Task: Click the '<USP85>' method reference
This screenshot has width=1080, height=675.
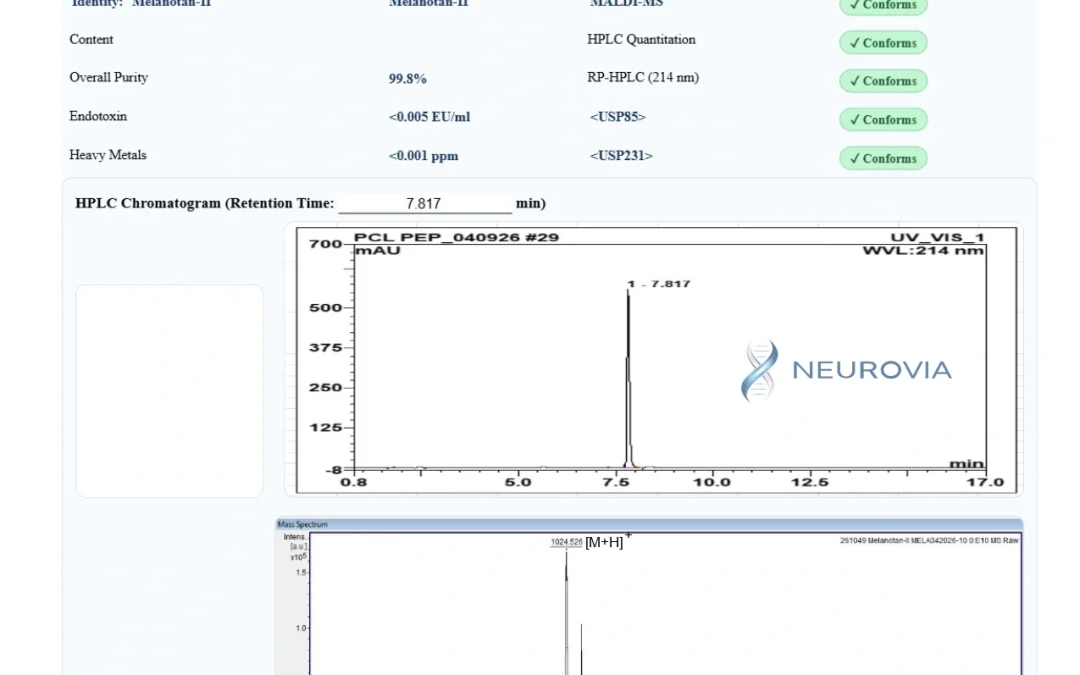Action: tap(618, 116)
